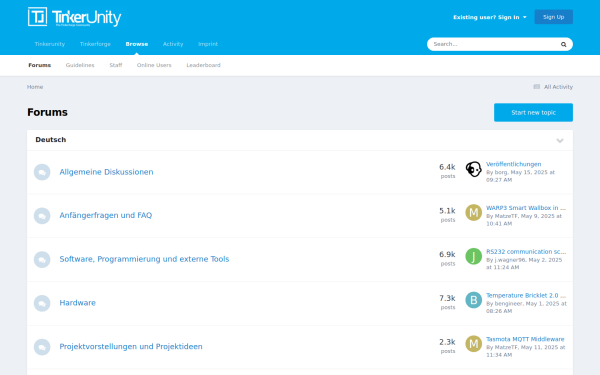Click author name borg
The image size is (600, 375).
(x=501, y=172)
